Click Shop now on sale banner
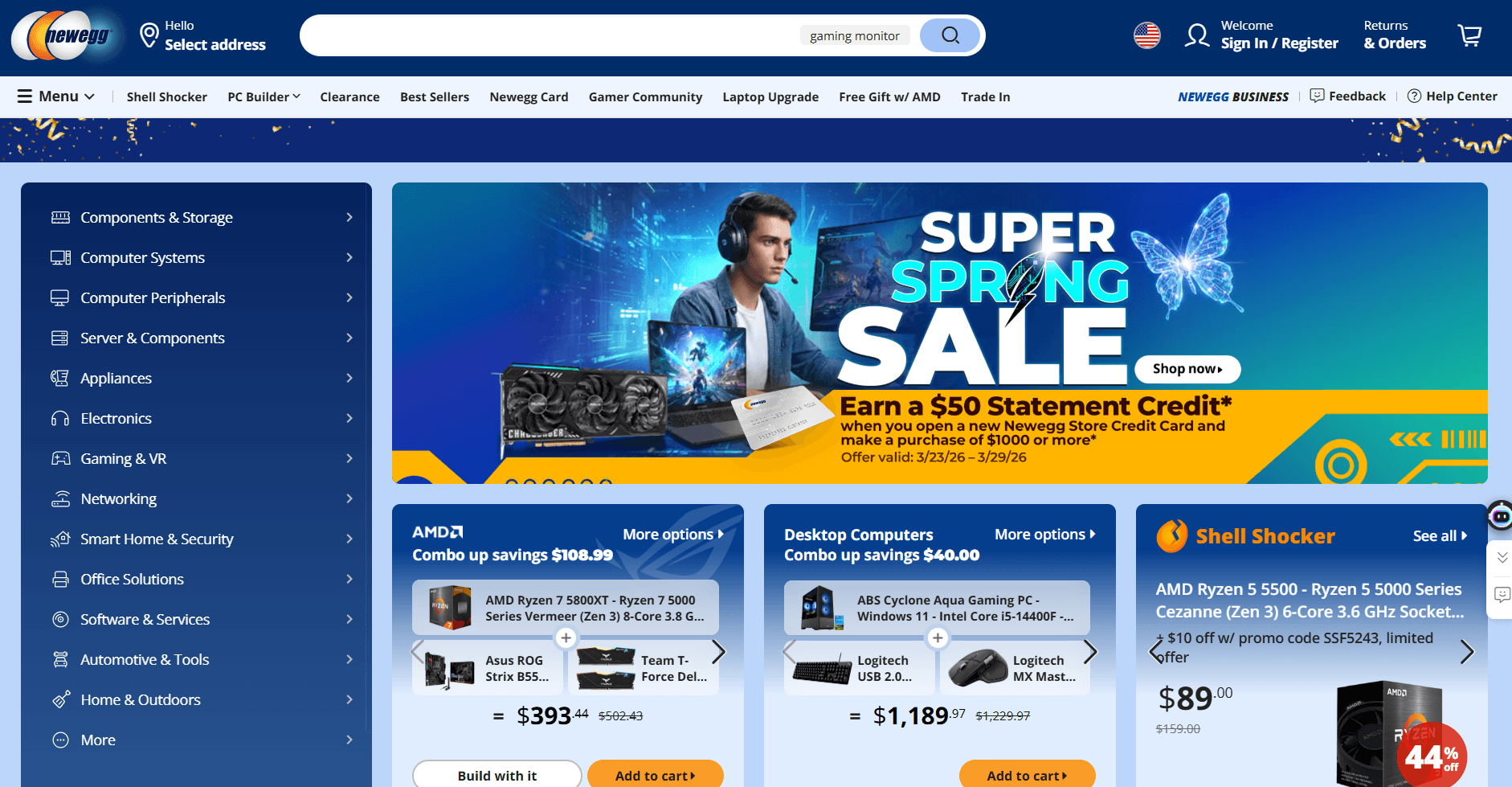 click(x=1187, y=369)
